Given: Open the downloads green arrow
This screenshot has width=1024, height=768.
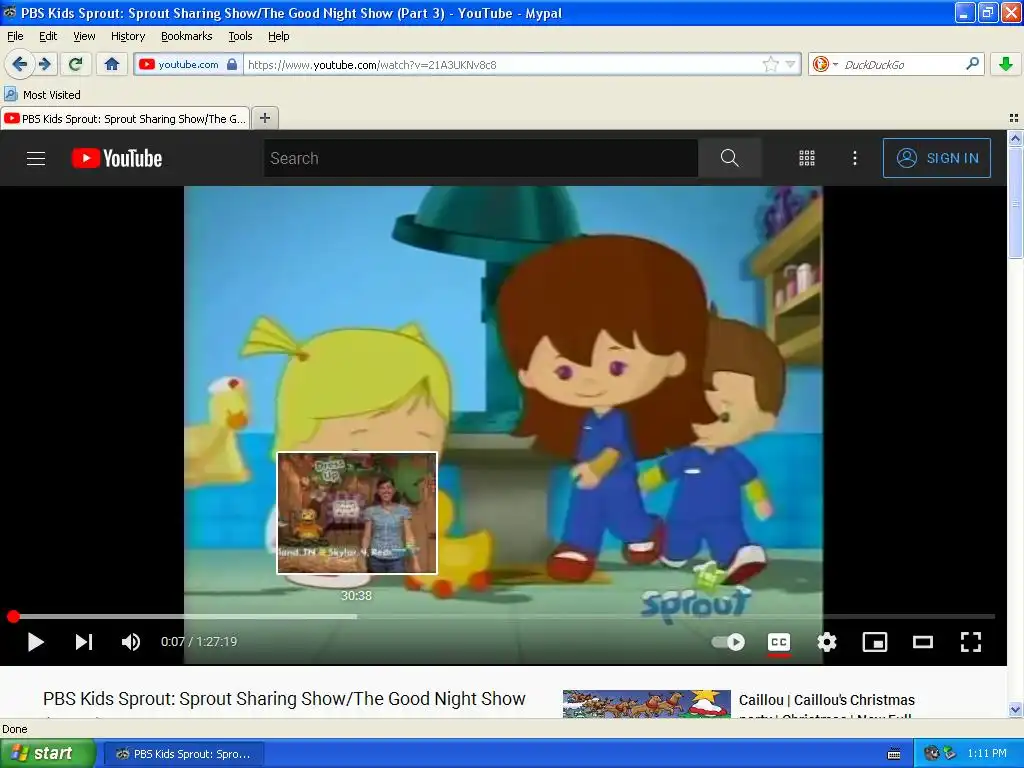Looking at the screenshot, I should click(x=1006, y=64).
